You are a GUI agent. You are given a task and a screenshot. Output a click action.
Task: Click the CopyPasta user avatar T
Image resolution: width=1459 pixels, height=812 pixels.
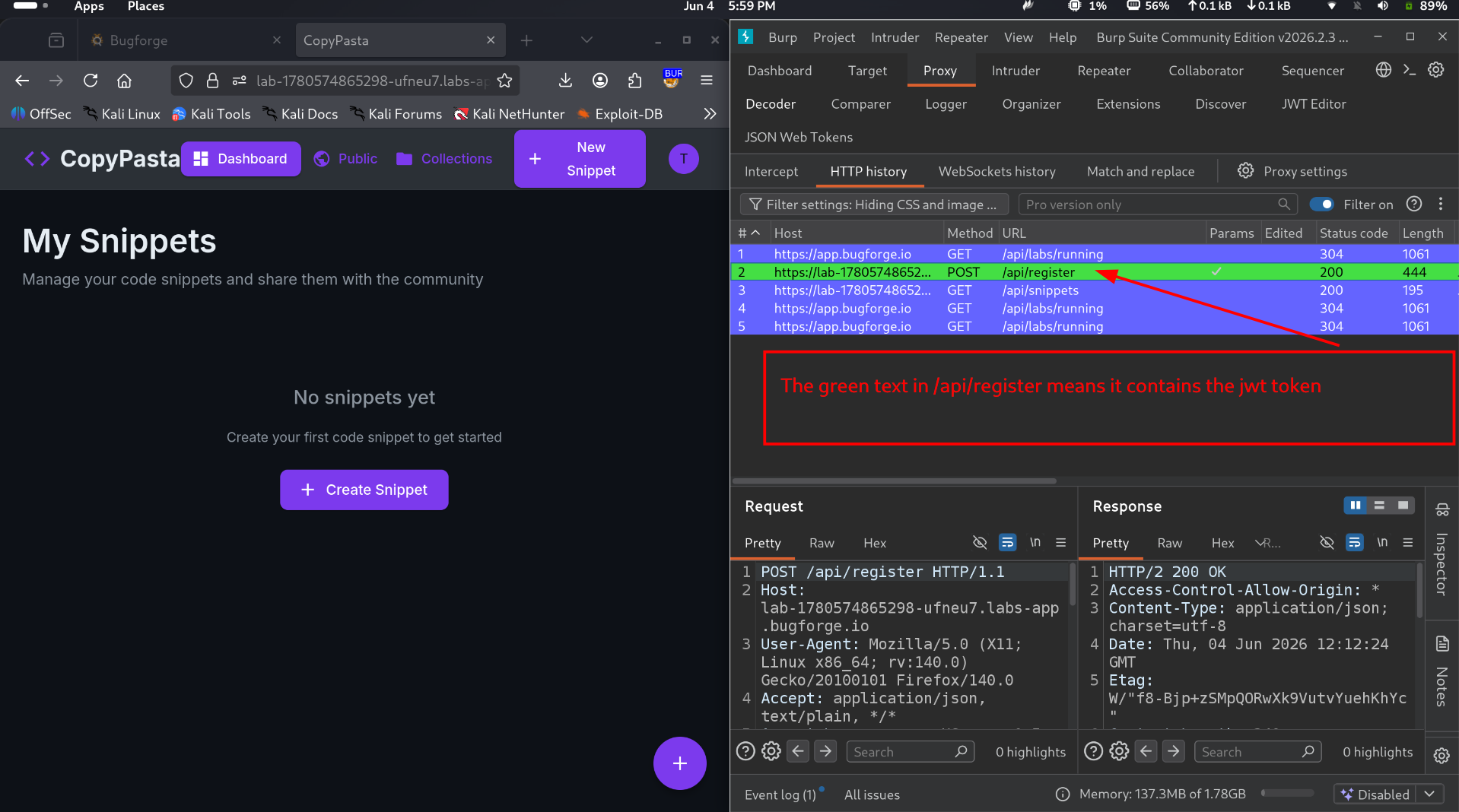(684, 159)
